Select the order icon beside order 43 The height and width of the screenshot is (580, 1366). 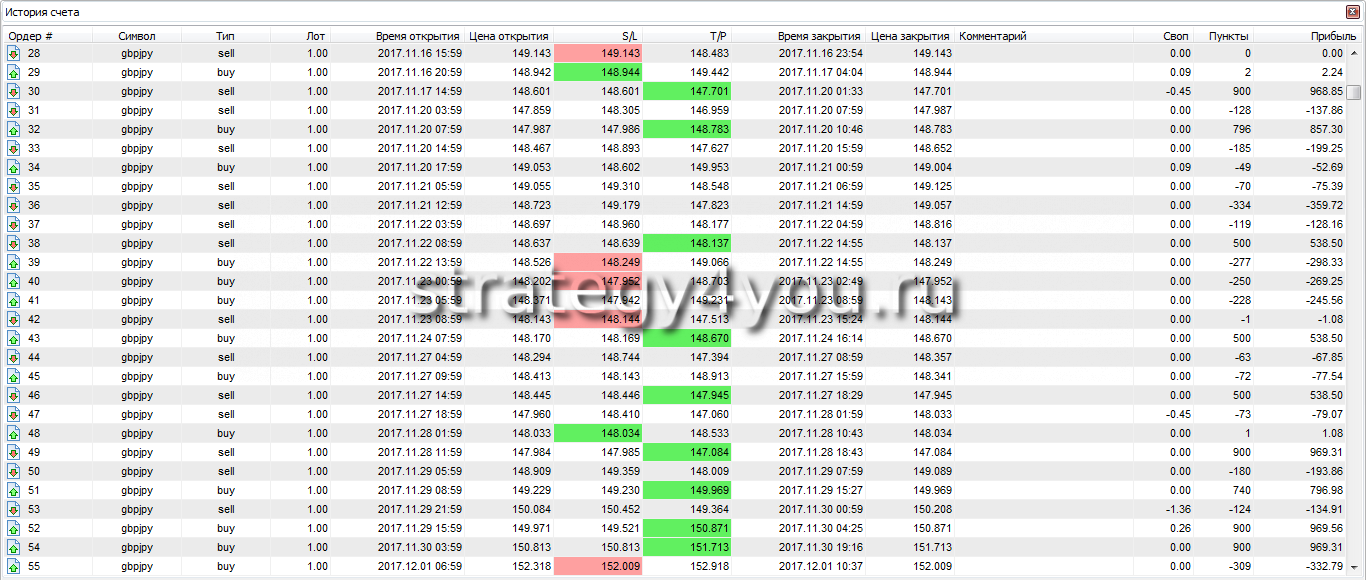(x=14, y=338)
